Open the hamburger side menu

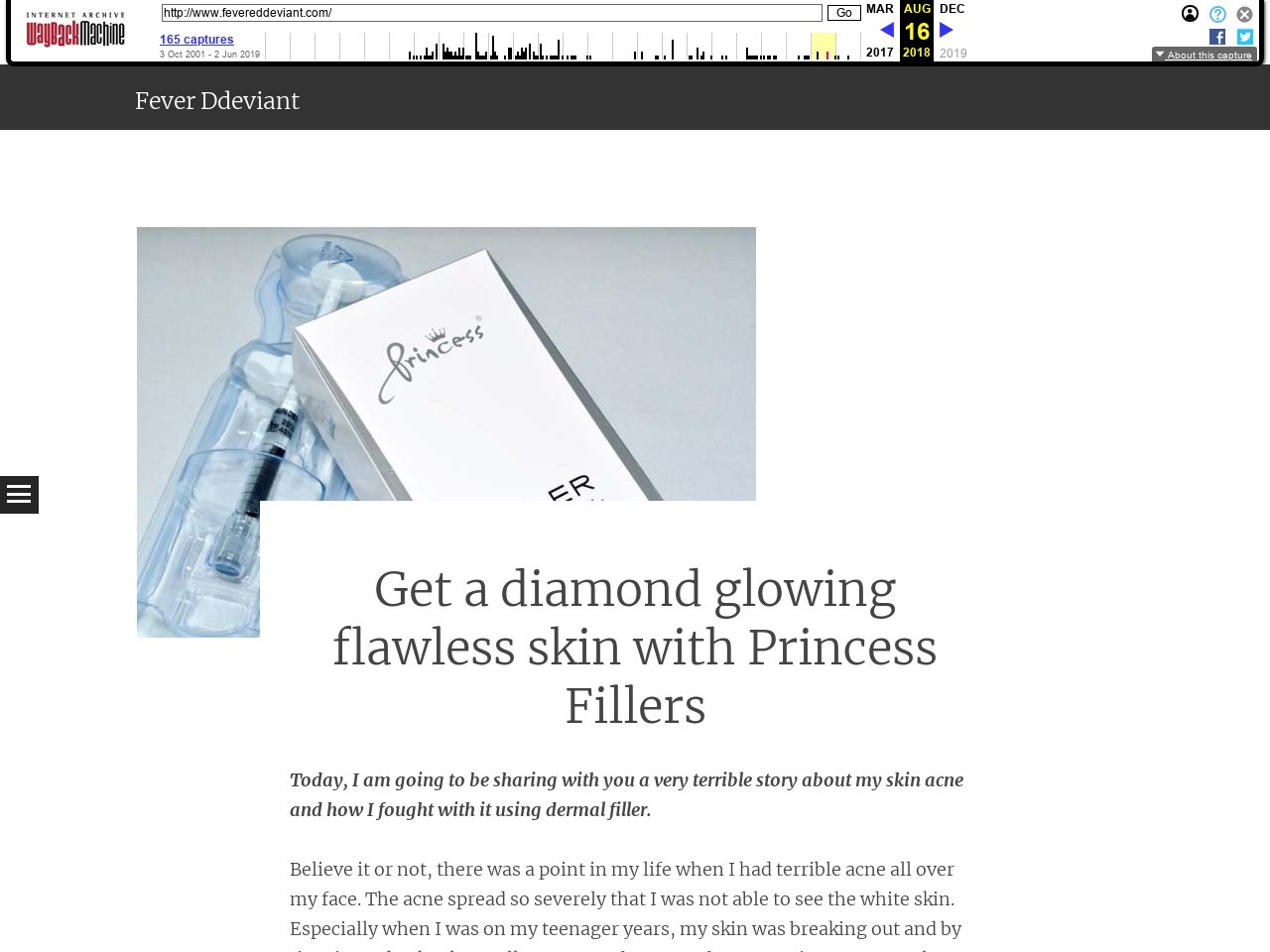[x=19, y=495]
